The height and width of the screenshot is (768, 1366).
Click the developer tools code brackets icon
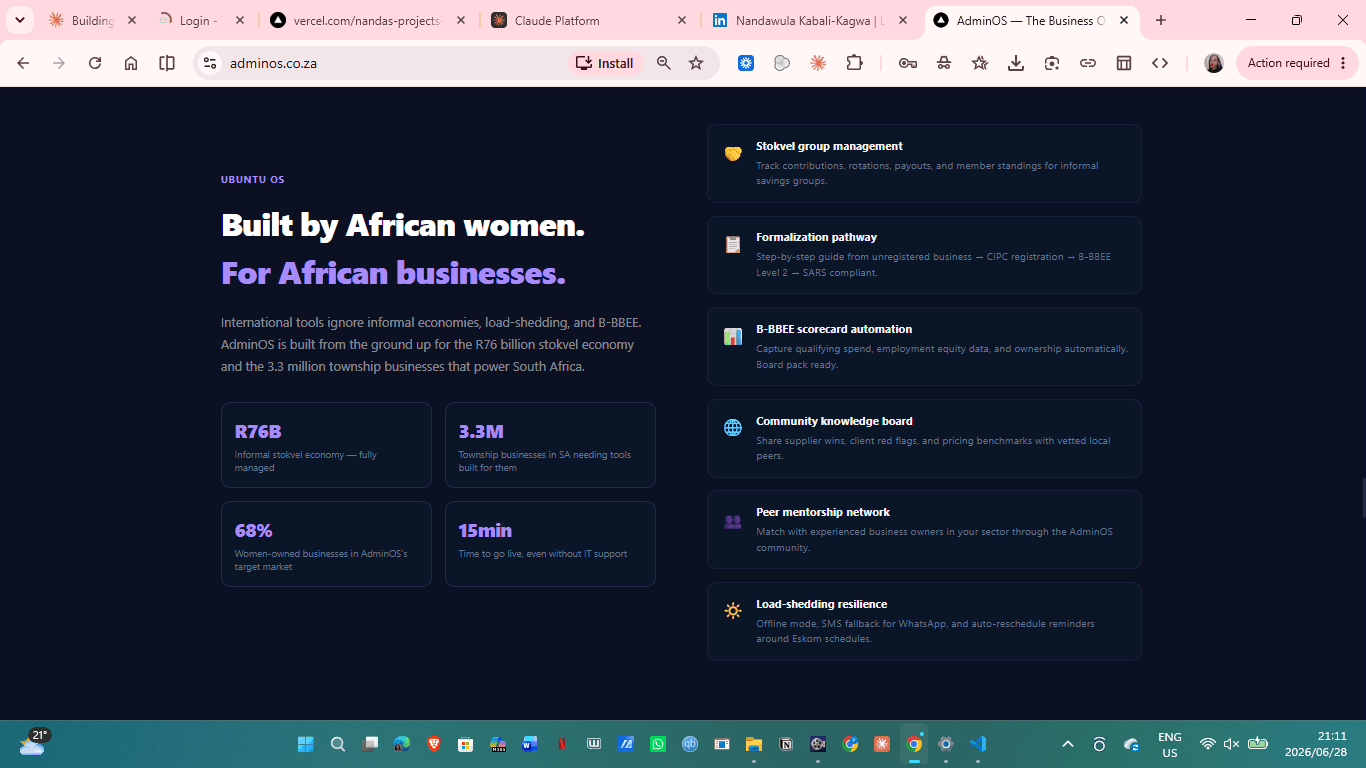tap(1160, 63)
